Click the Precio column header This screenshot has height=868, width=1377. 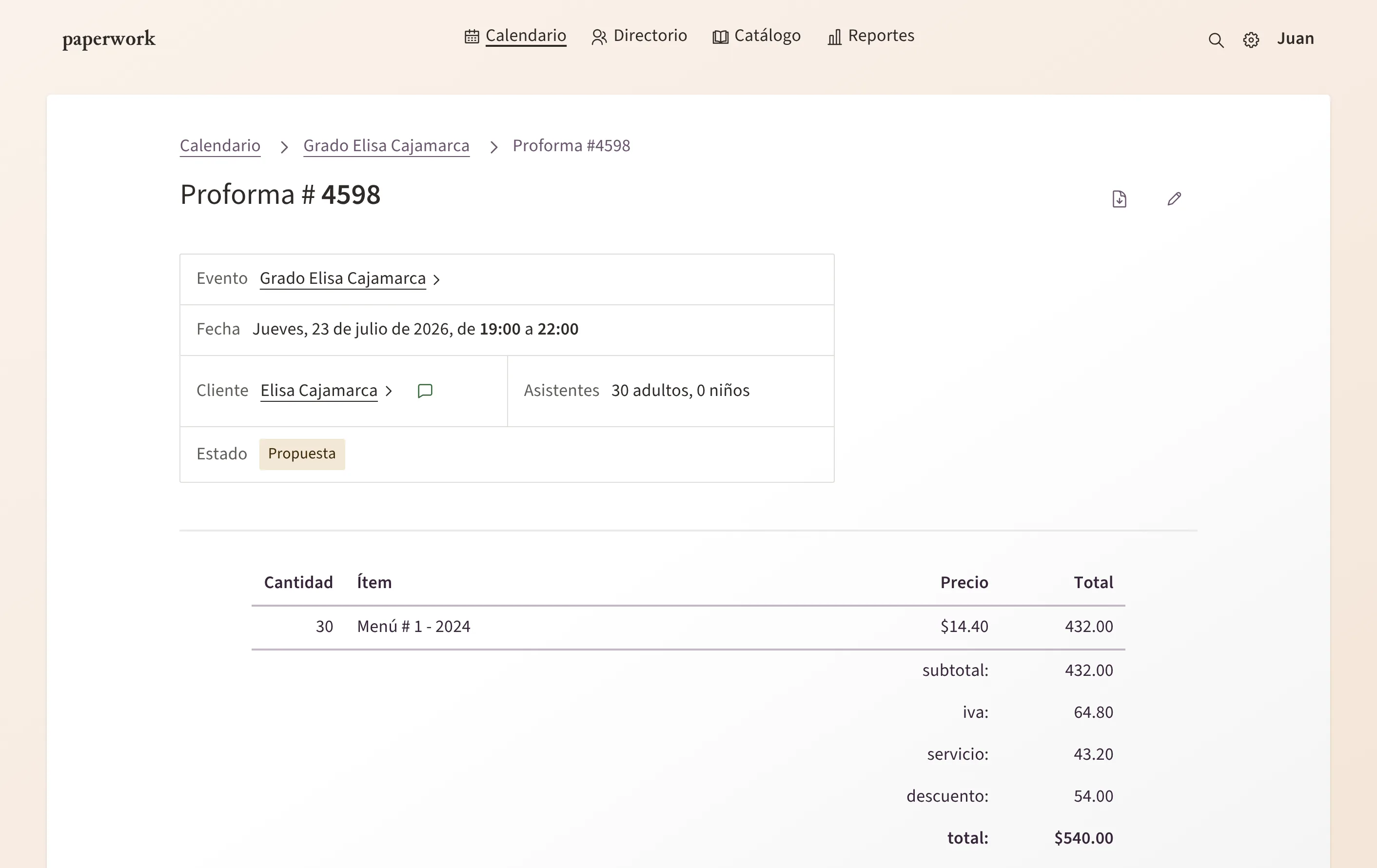[964, 583]
